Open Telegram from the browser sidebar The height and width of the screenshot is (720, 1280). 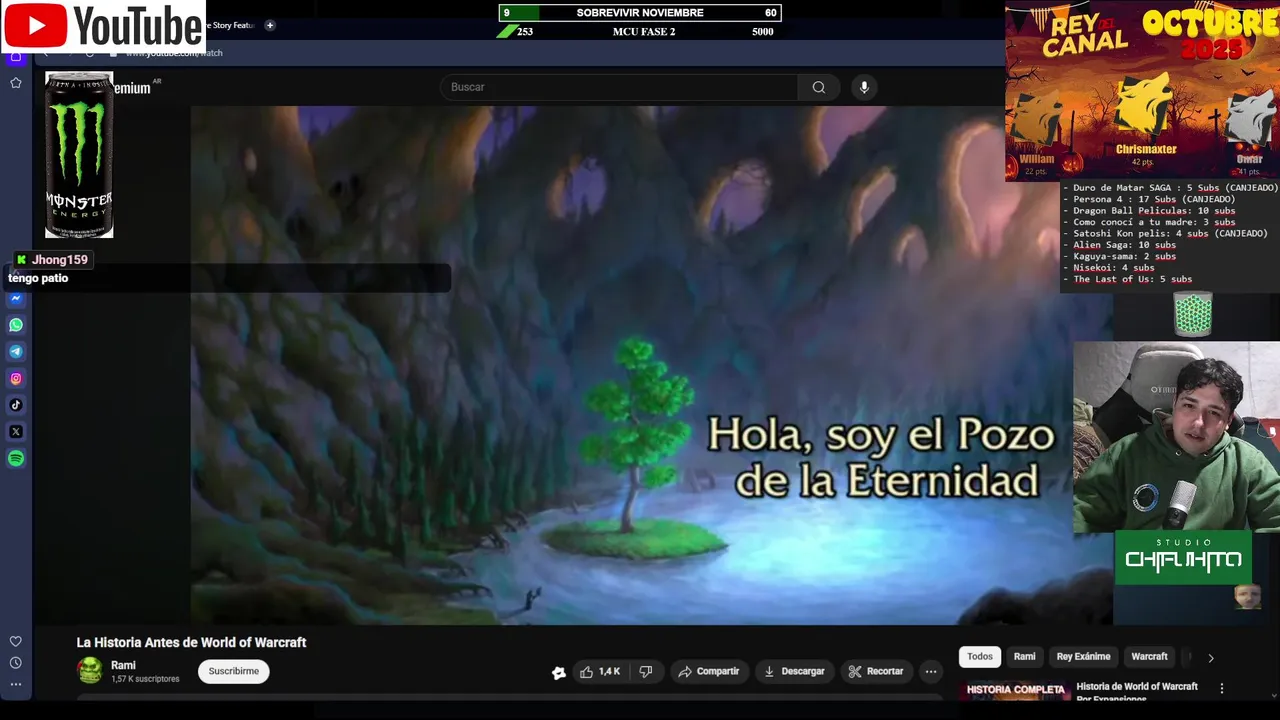pyautogui.click(x=16, y=352)
